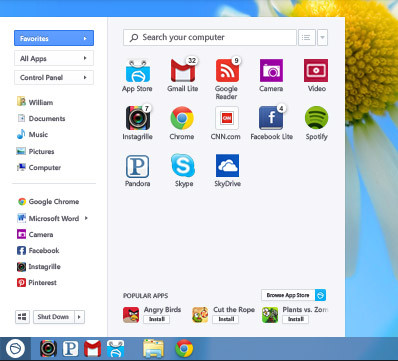Open File Explorer folder on the taskbar
Image resolution: width=398 pixels, height=361 pixels.
153,349
